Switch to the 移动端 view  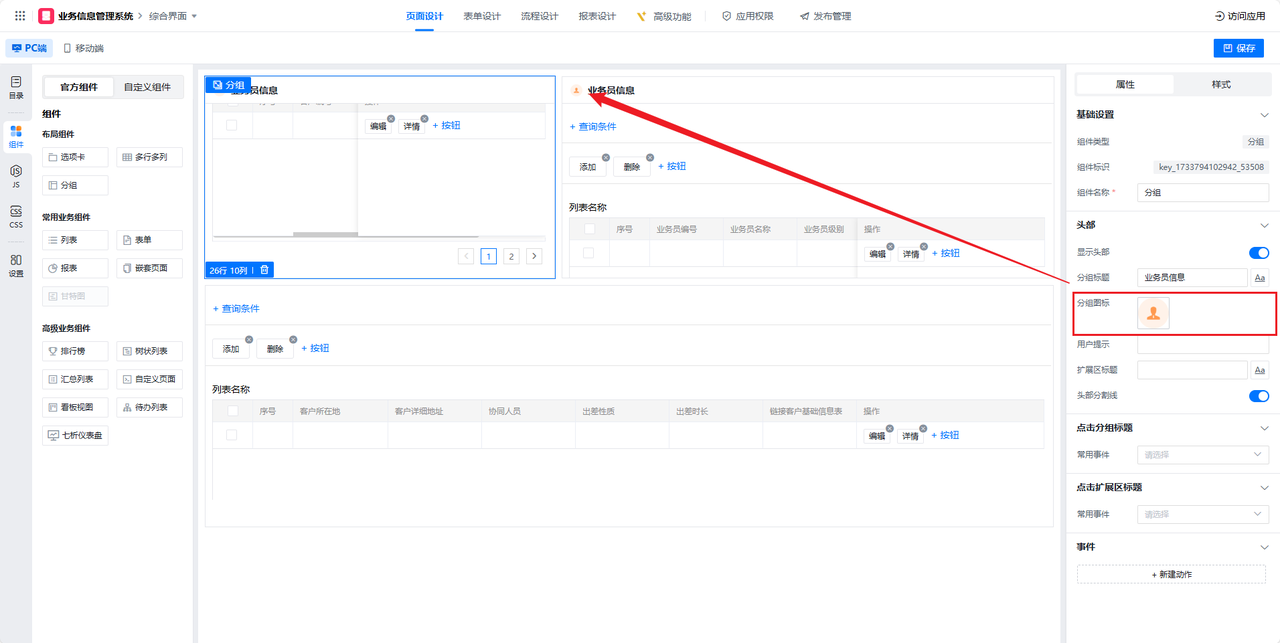tap(83, 48)
